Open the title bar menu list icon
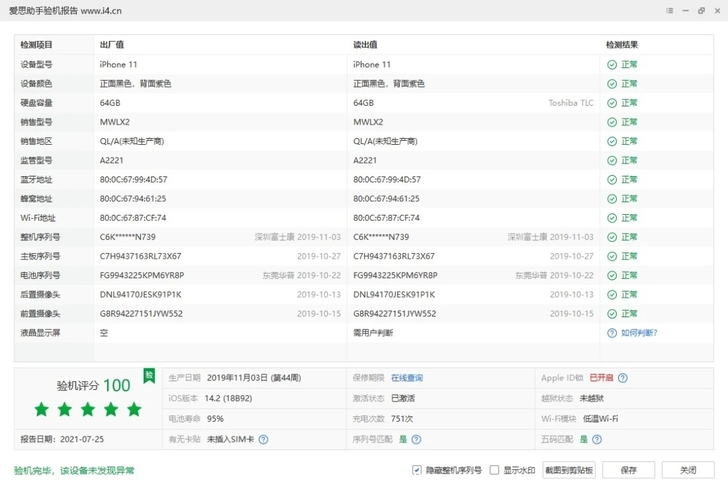Screen dimensions: 728x495 click(670, 11)
